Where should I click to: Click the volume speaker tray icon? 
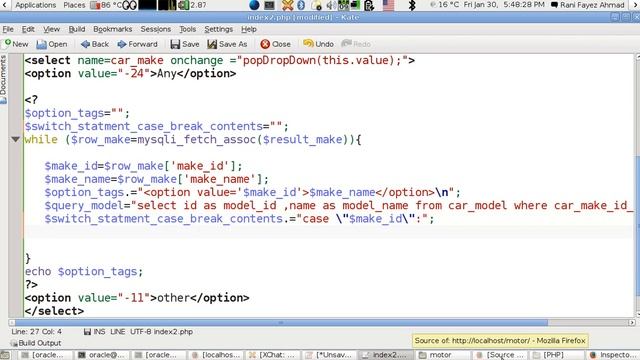[x=330, y=5]
